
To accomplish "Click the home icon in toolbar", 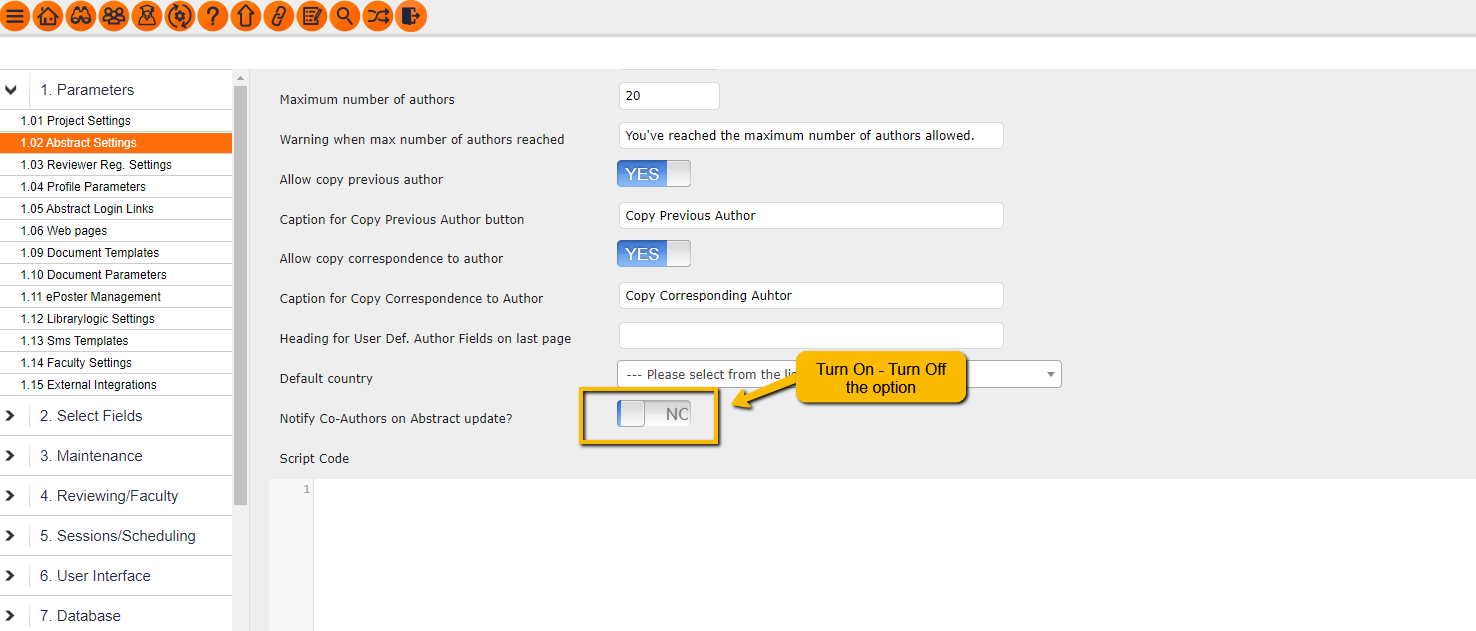I will click(48, 16).
